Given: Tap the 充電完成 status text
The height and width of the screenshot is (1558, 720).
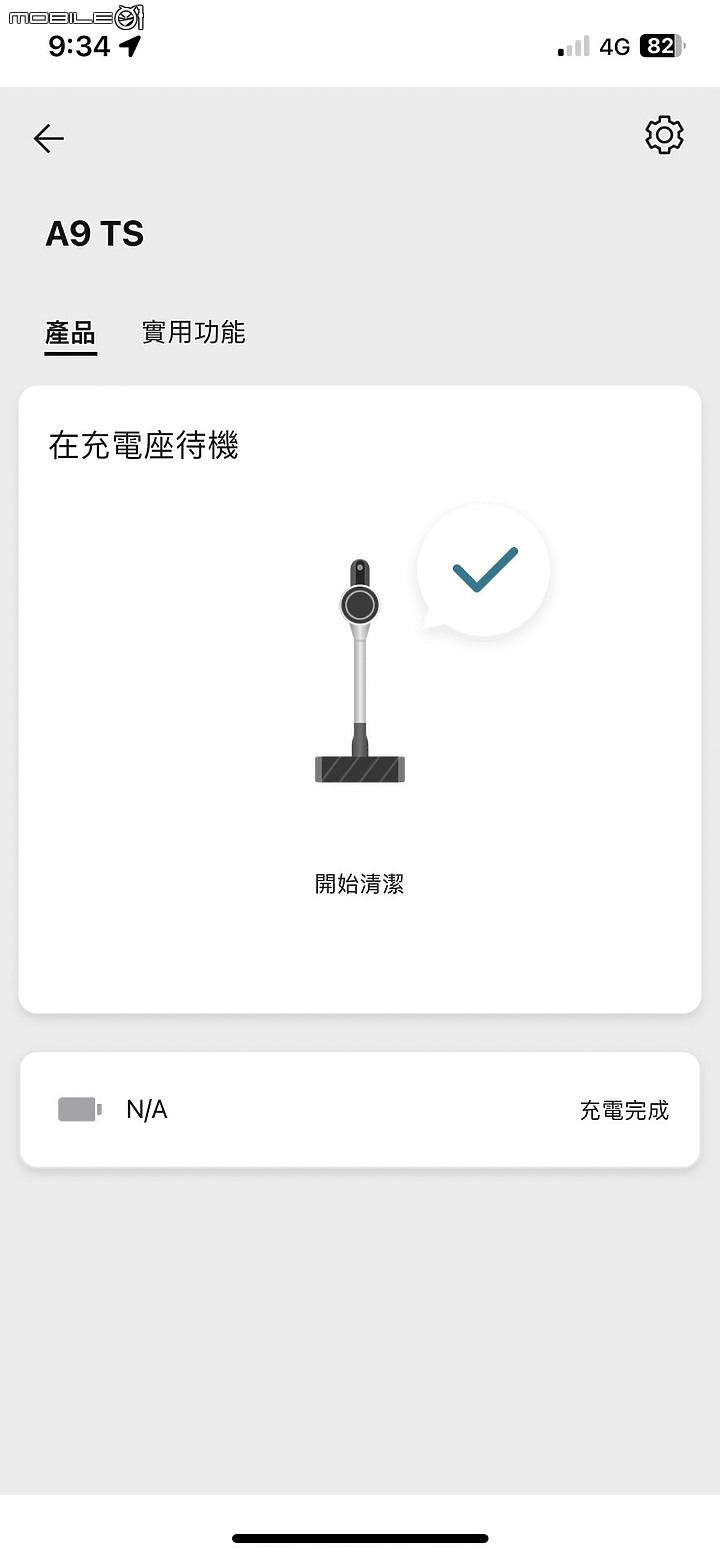Looking at the screenshot, I should (624, 1110).
